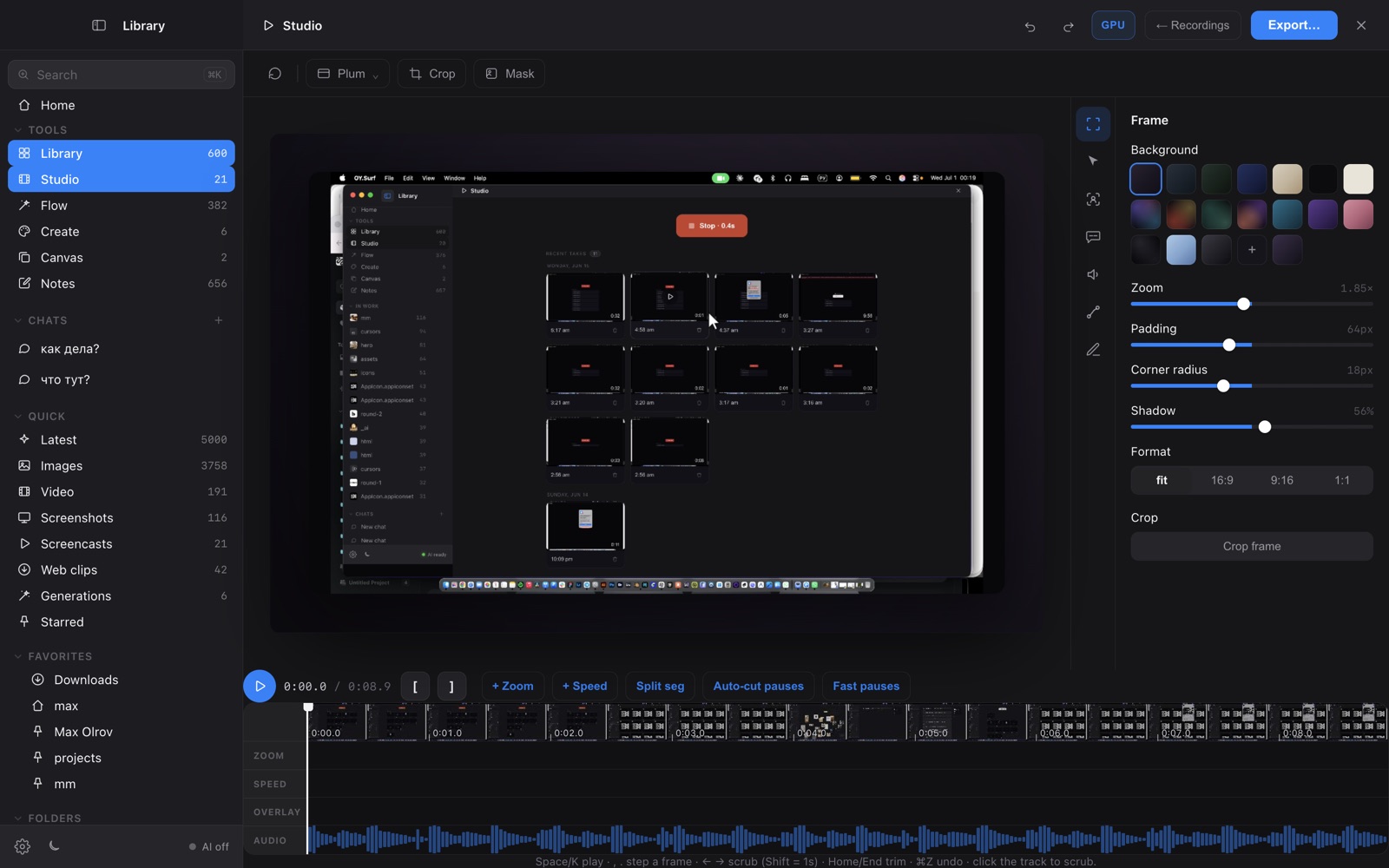
Task: Select the Frame tool icon
Action: (1093, 123)
